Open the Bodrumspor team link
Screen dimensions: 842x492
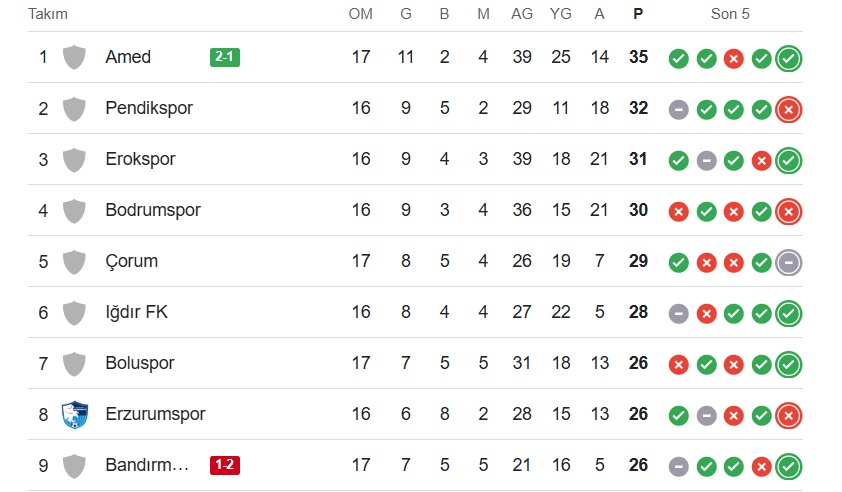point(153,210)
